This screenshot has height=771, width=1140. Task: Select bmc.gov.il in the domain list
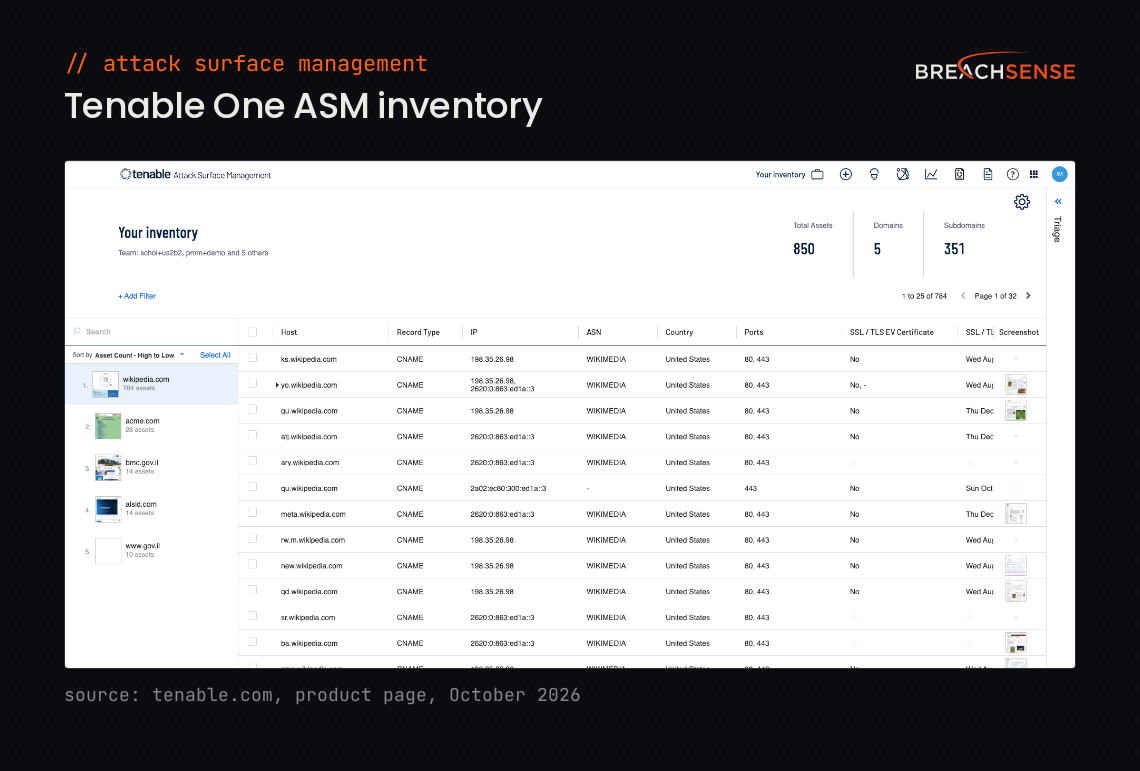pos(152,467)
